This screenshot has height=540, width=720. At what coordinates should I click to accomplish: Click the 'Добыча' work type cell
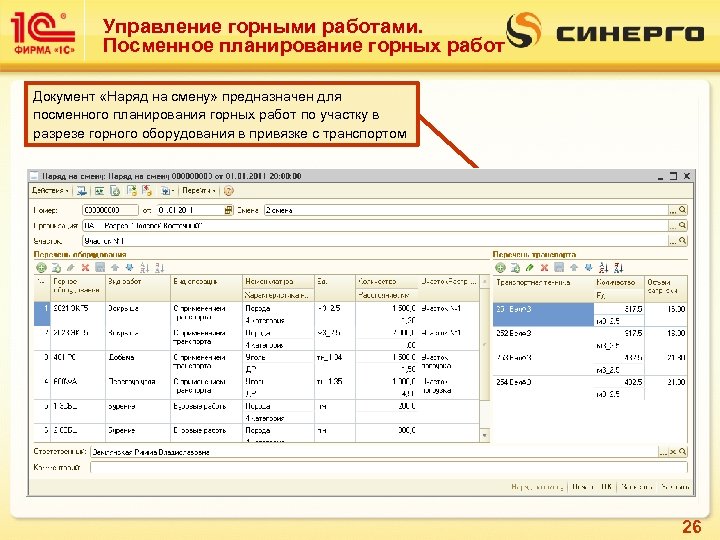coord(138,362)
